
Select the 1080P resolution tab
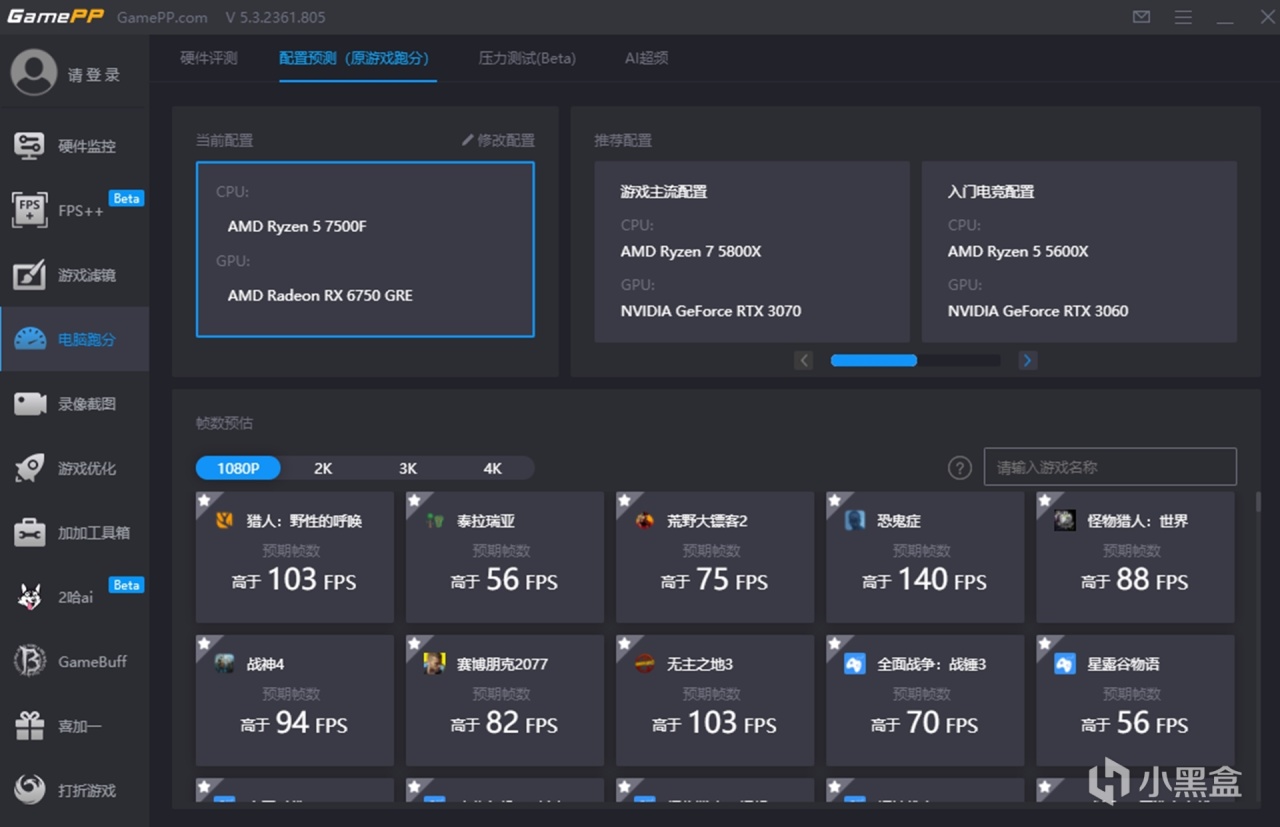tap(238, 468)
